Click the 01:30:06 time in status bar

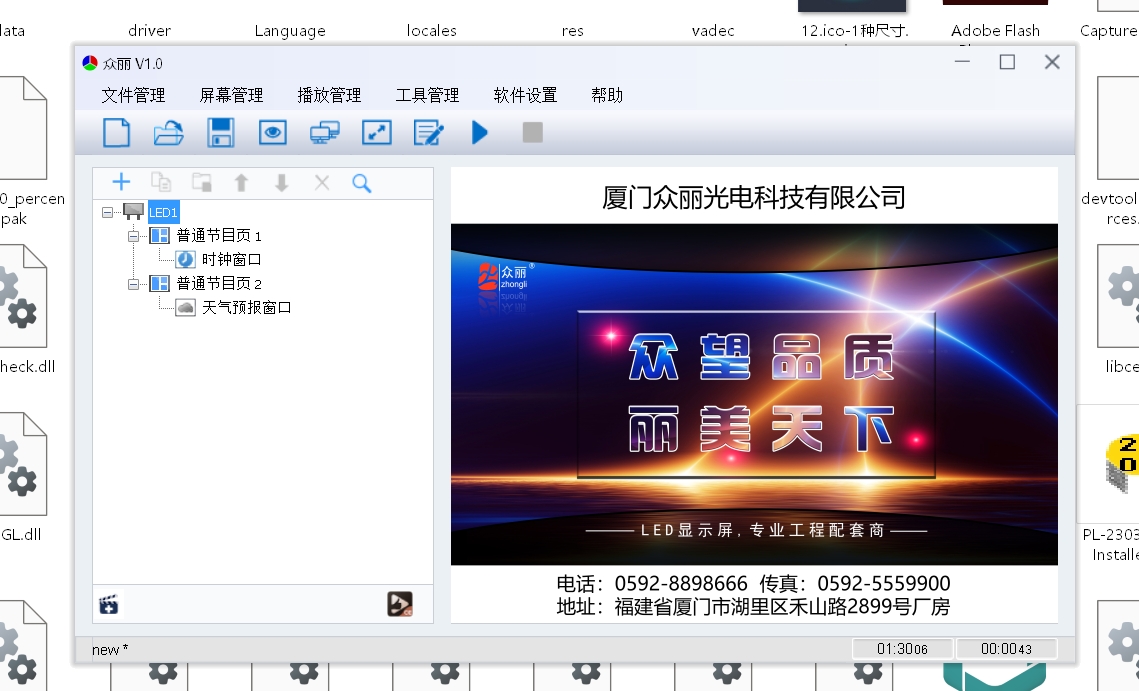tap(902, 649)
